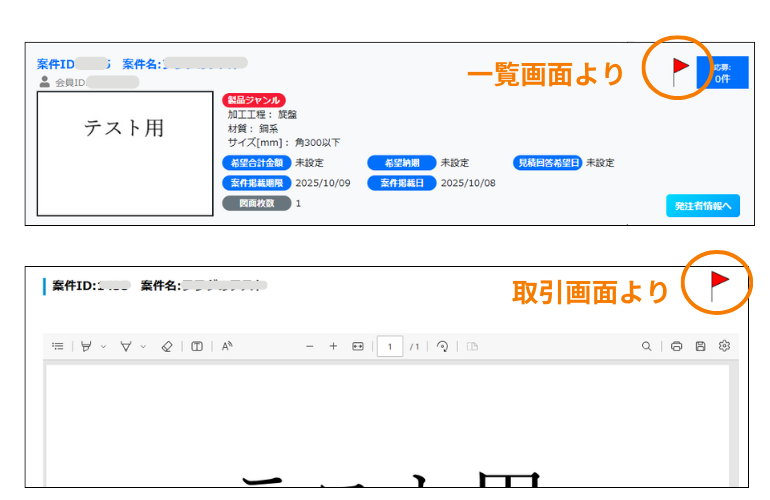Open the テスト用 drawing thumbnail
This screenshot has width=770, height=500.
(125, 153)
